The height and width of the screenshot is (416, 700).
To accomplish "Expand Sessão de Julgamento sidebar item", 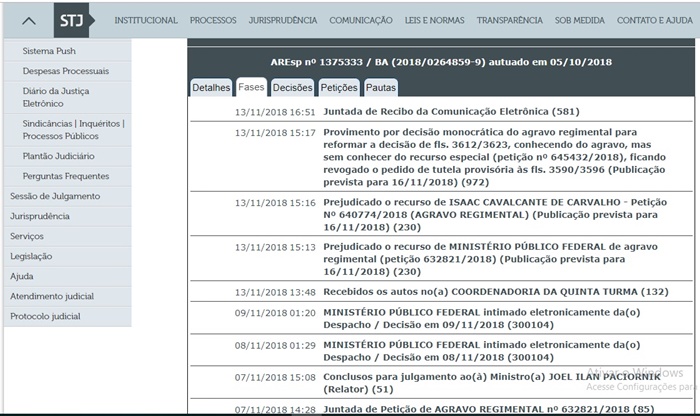I will (x=54, y=196).
